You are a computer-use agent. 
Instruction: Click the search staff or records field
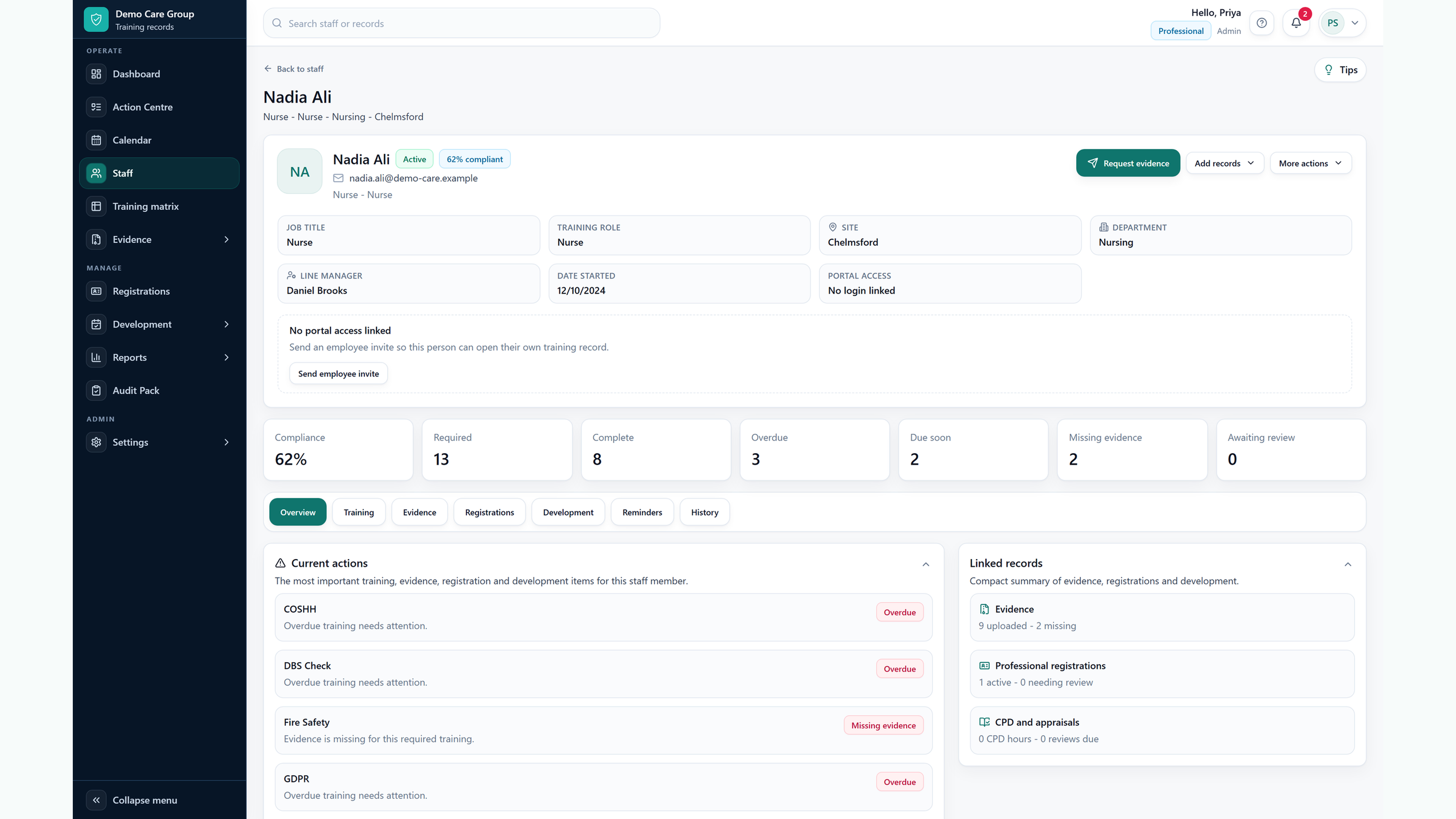[462, 23]
